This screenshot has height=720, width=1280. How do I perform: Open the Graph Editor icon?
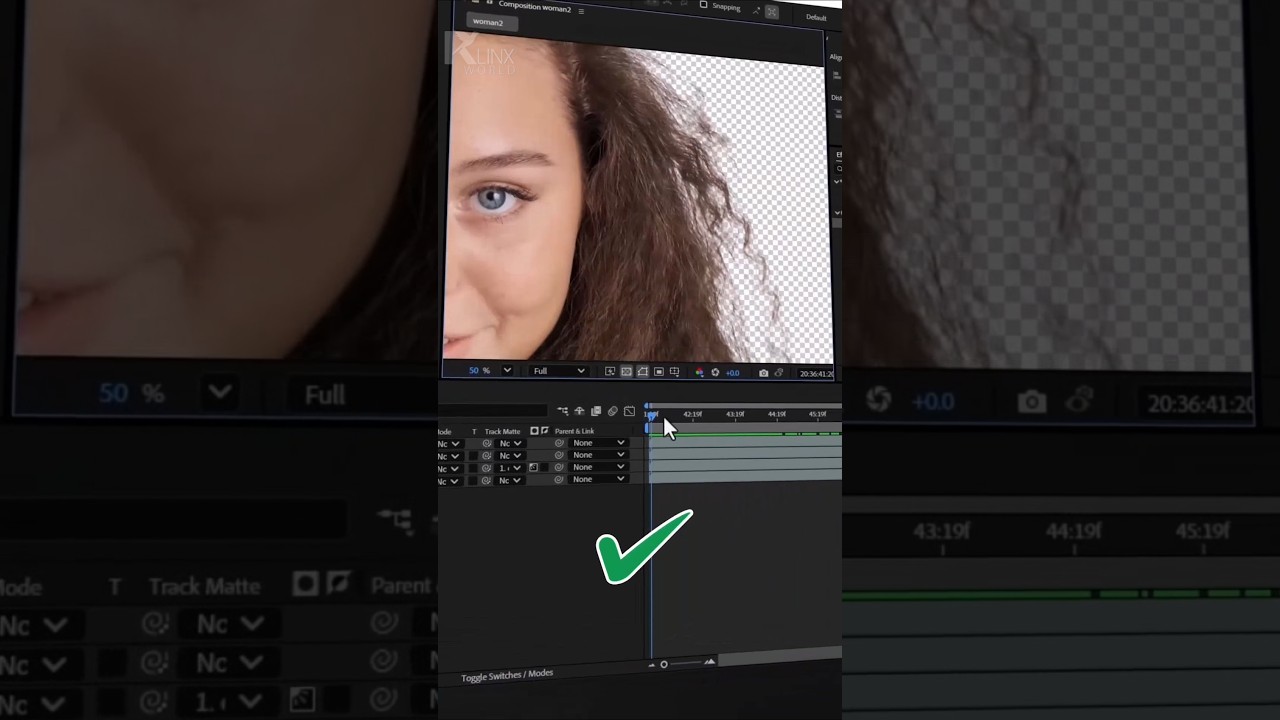629,411
